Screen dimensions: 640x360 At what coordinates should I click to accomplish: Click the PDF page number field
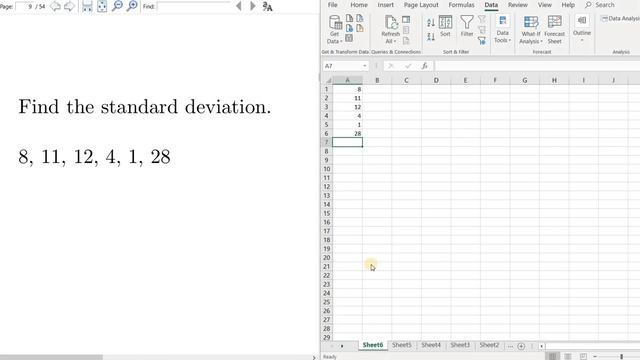(24, 7)
